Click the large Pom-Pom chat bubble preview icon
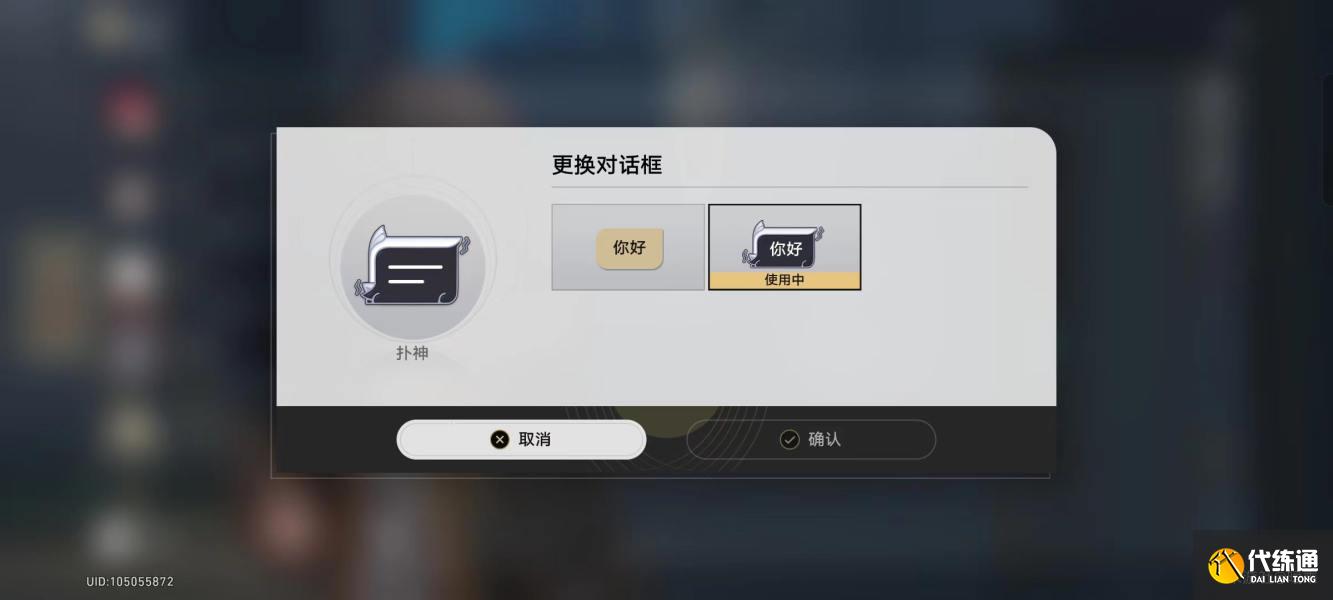Viewport: 1333px width, 600px height. [x=412, y=266]
